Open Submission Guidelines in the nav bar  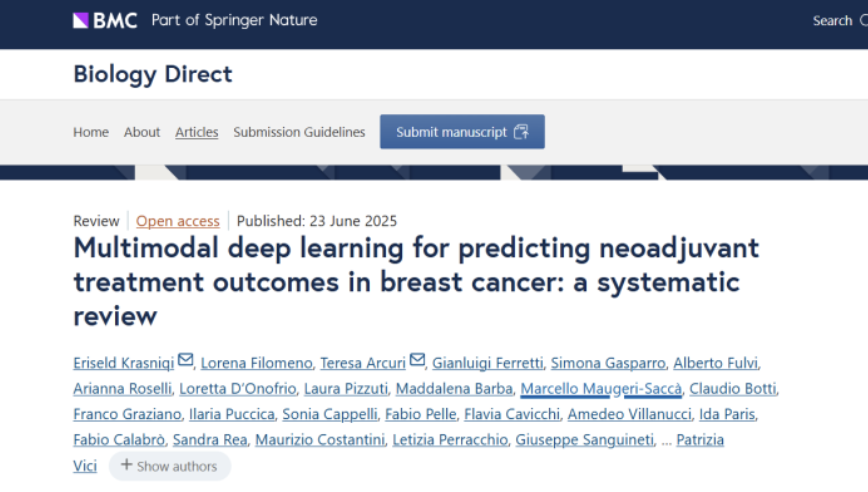point(299,132)
